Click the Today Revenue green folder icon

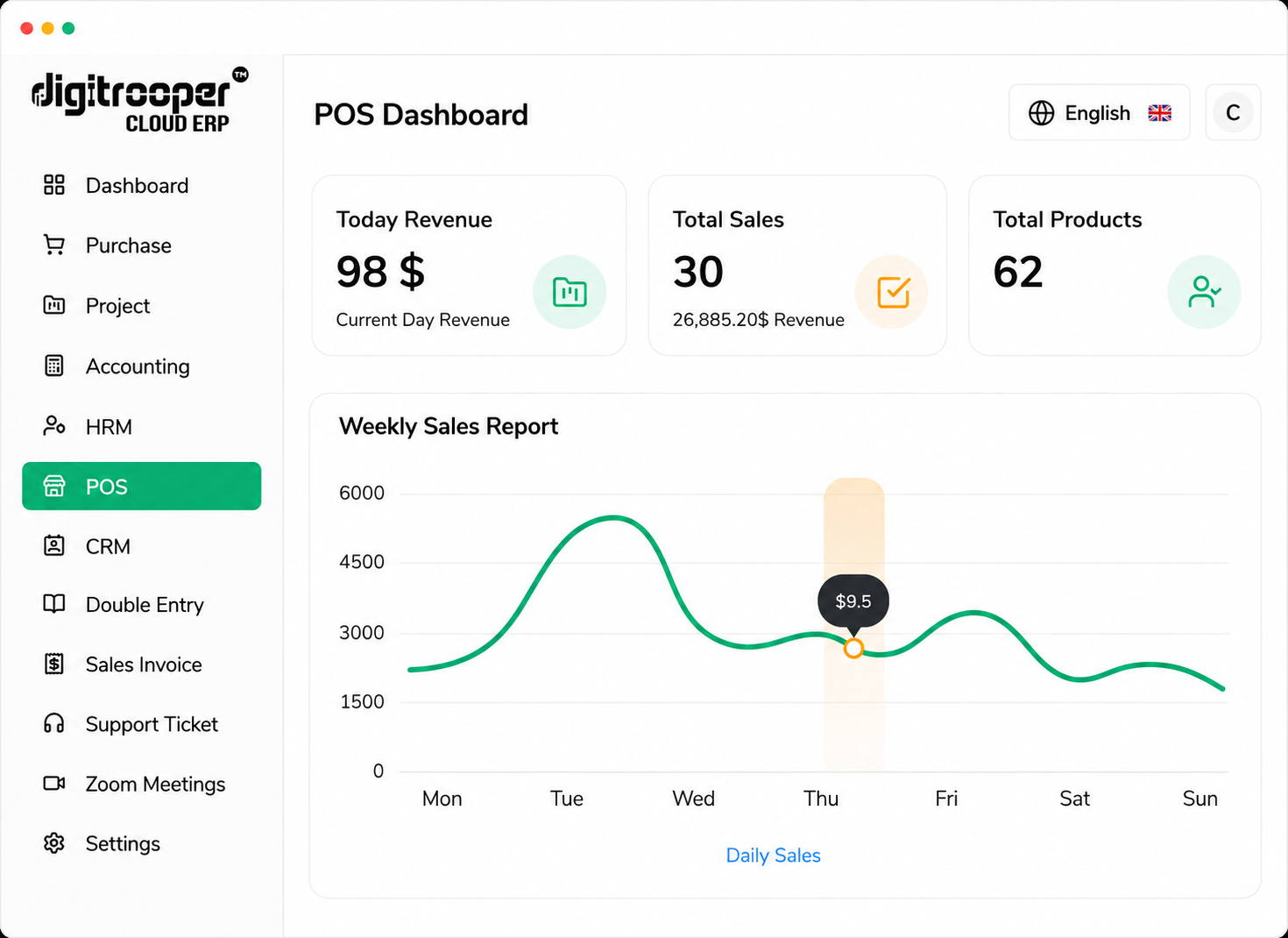click(570, 292)
